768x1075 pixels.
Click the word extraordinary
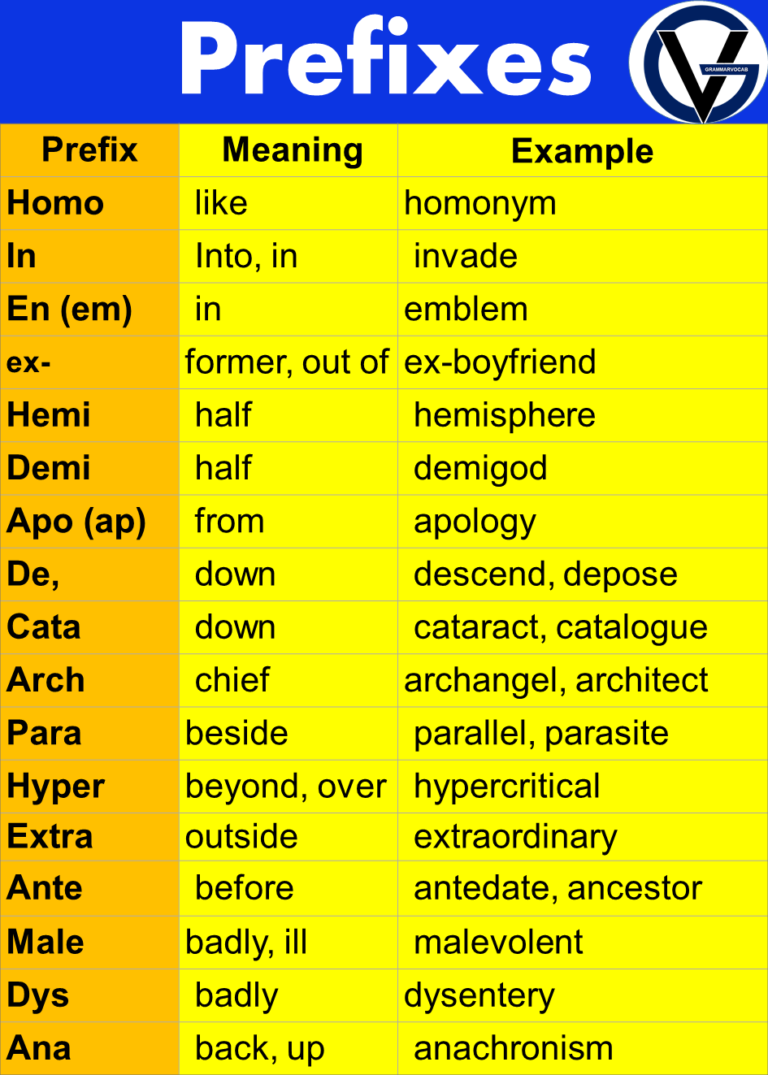[516, 837]
